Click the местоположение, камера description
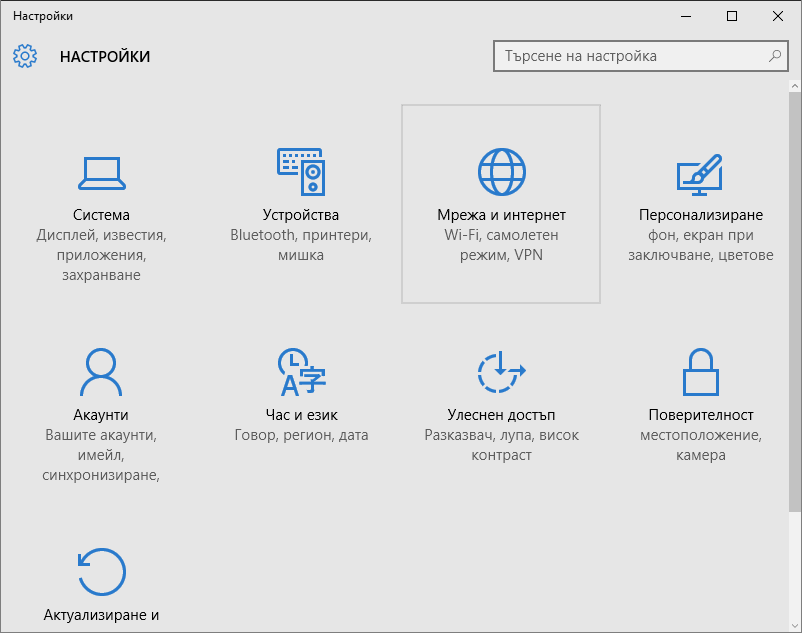804x634 pixels. pos(701,445)
